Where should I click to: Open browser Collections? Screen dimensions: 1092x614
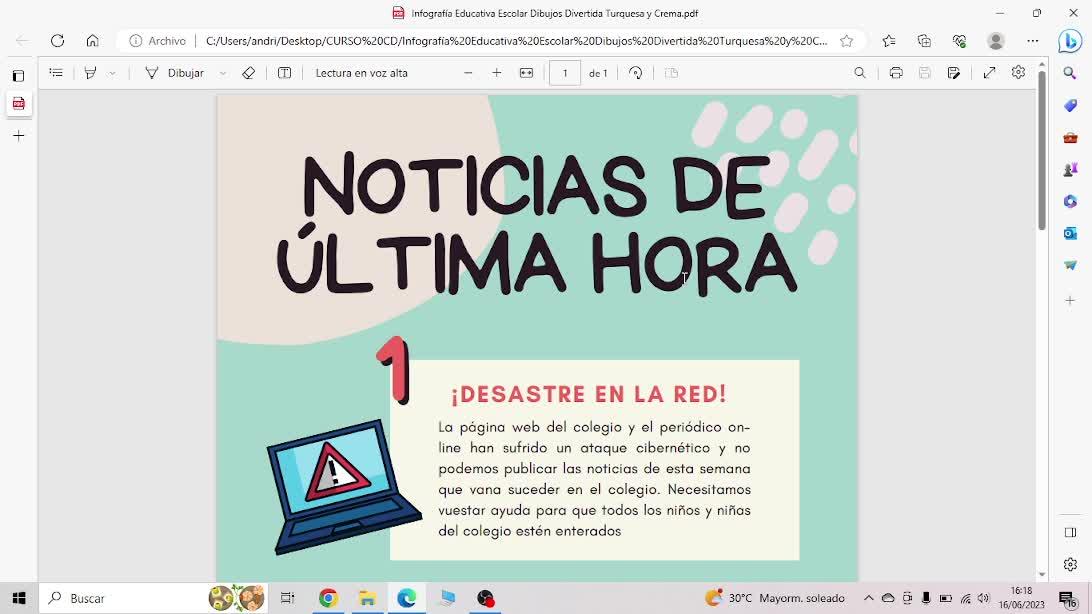pyautogui.click(x=924, y=40)
